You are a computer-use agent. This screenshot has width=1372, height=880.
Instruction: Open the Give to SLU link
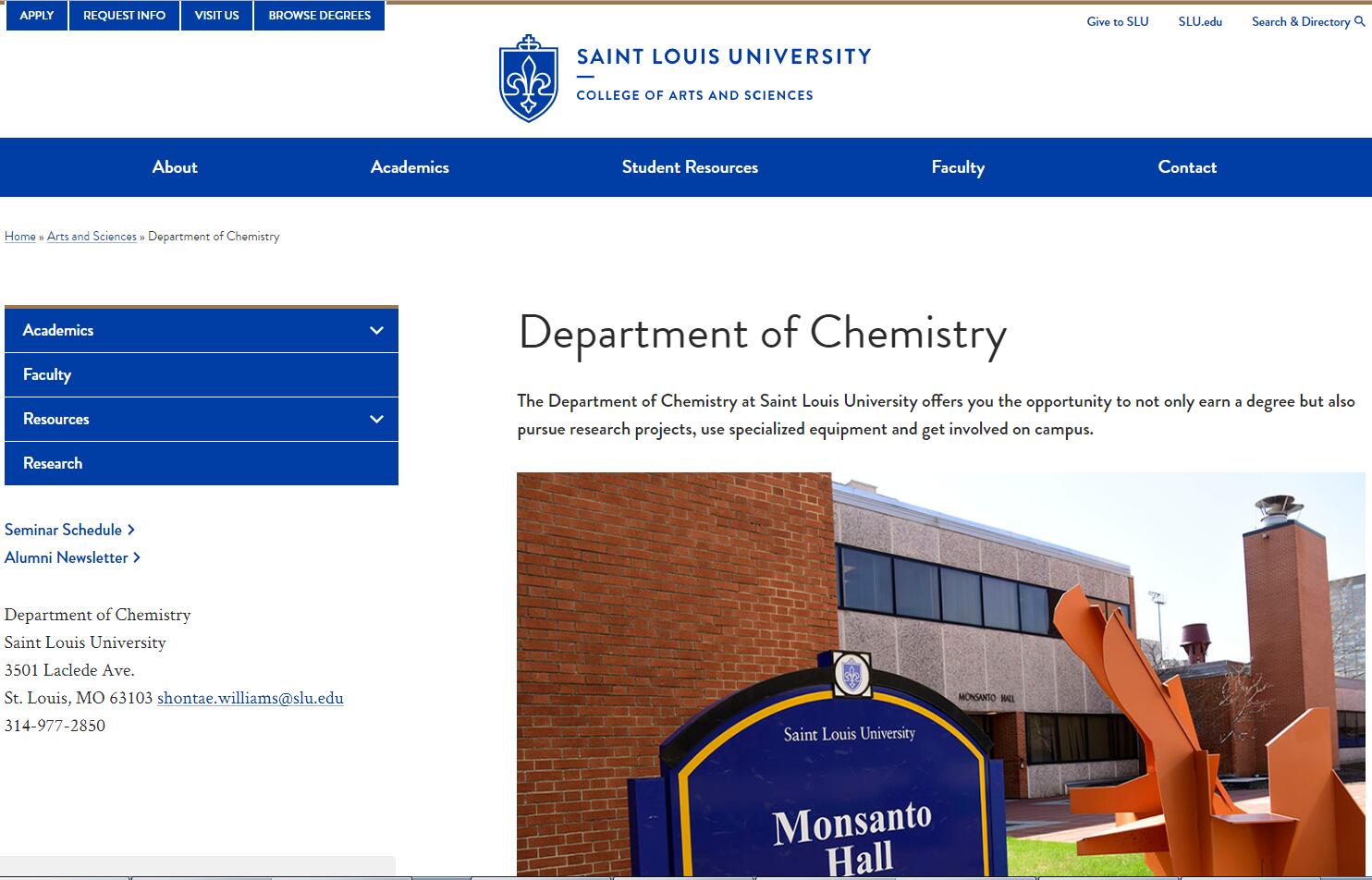tap(1118, 21)
